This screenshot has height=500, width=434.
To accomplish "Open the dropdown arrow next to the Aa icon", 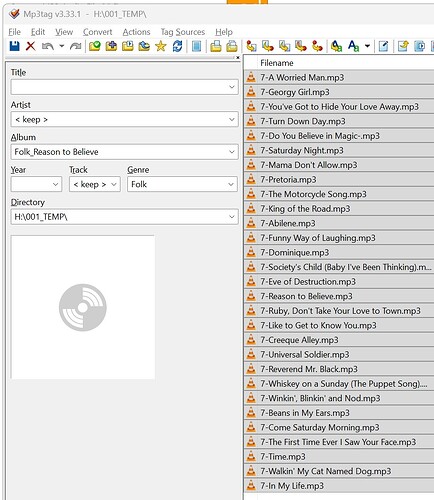I will [367, 46].
